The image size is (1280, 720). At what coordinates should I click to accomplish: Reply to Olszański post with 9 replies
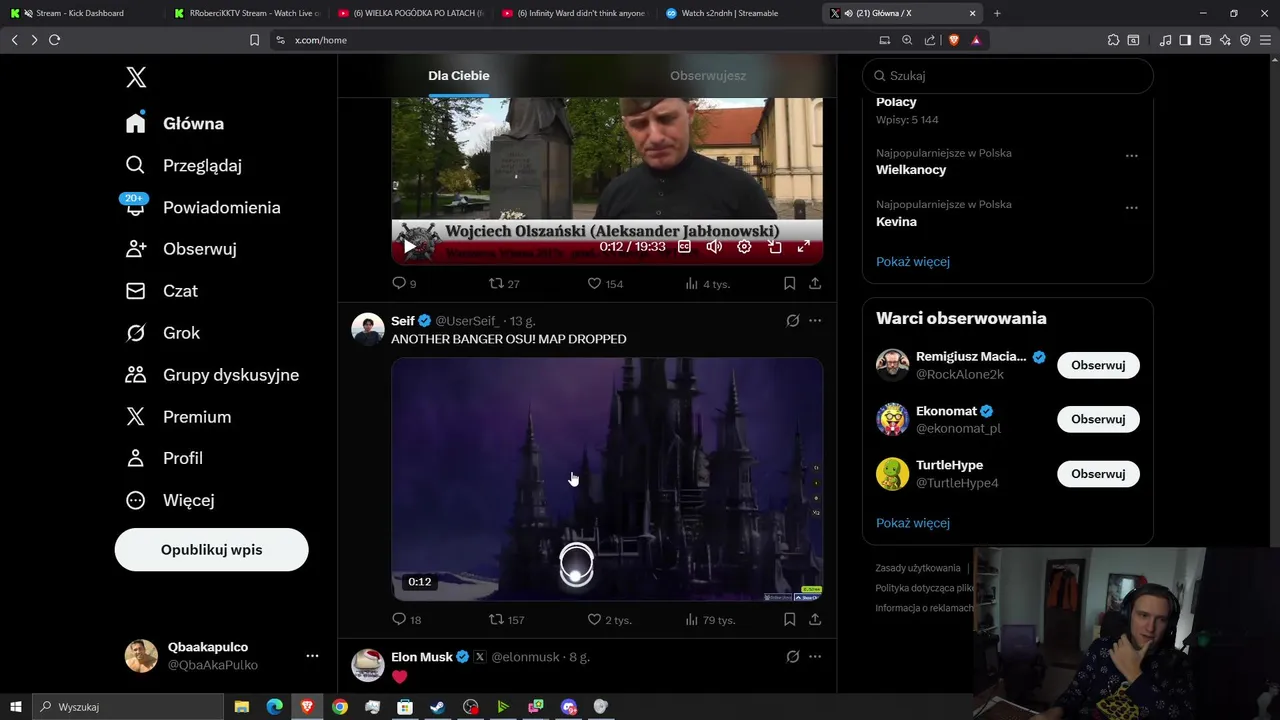[x=404, y=284]
